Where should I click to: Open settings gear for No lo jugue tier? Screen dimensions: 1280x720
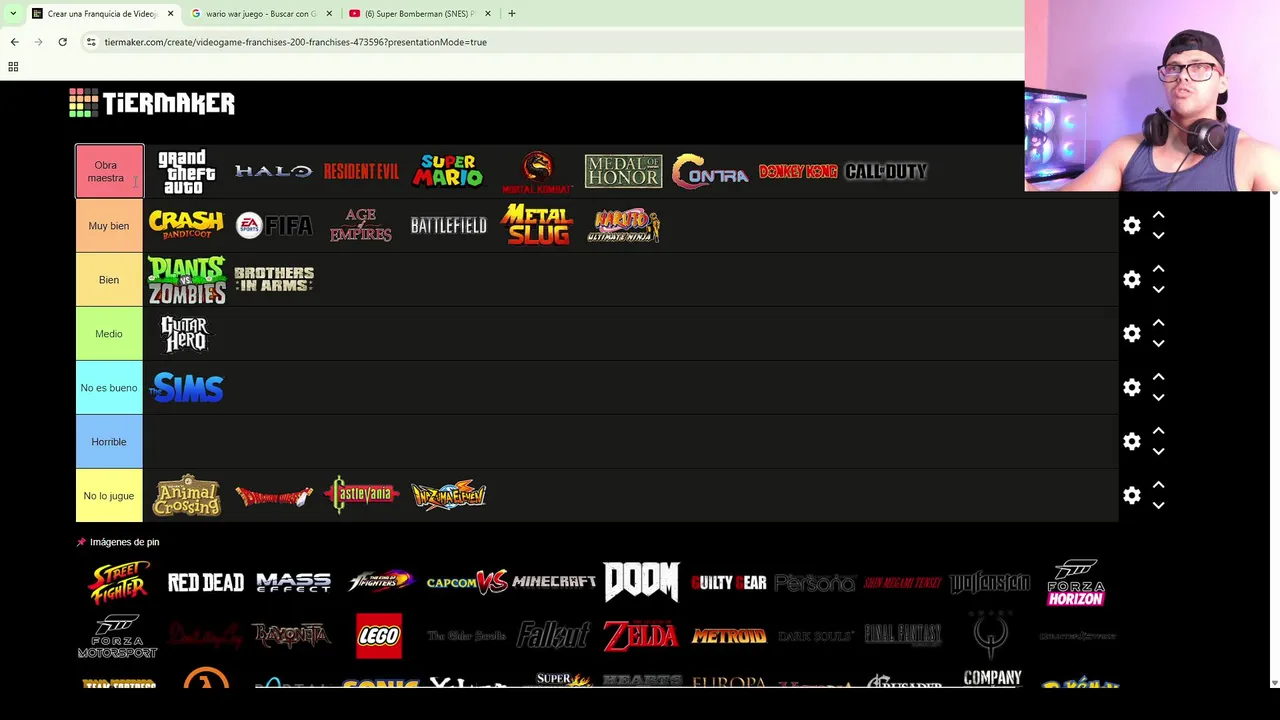(1131, 496)
